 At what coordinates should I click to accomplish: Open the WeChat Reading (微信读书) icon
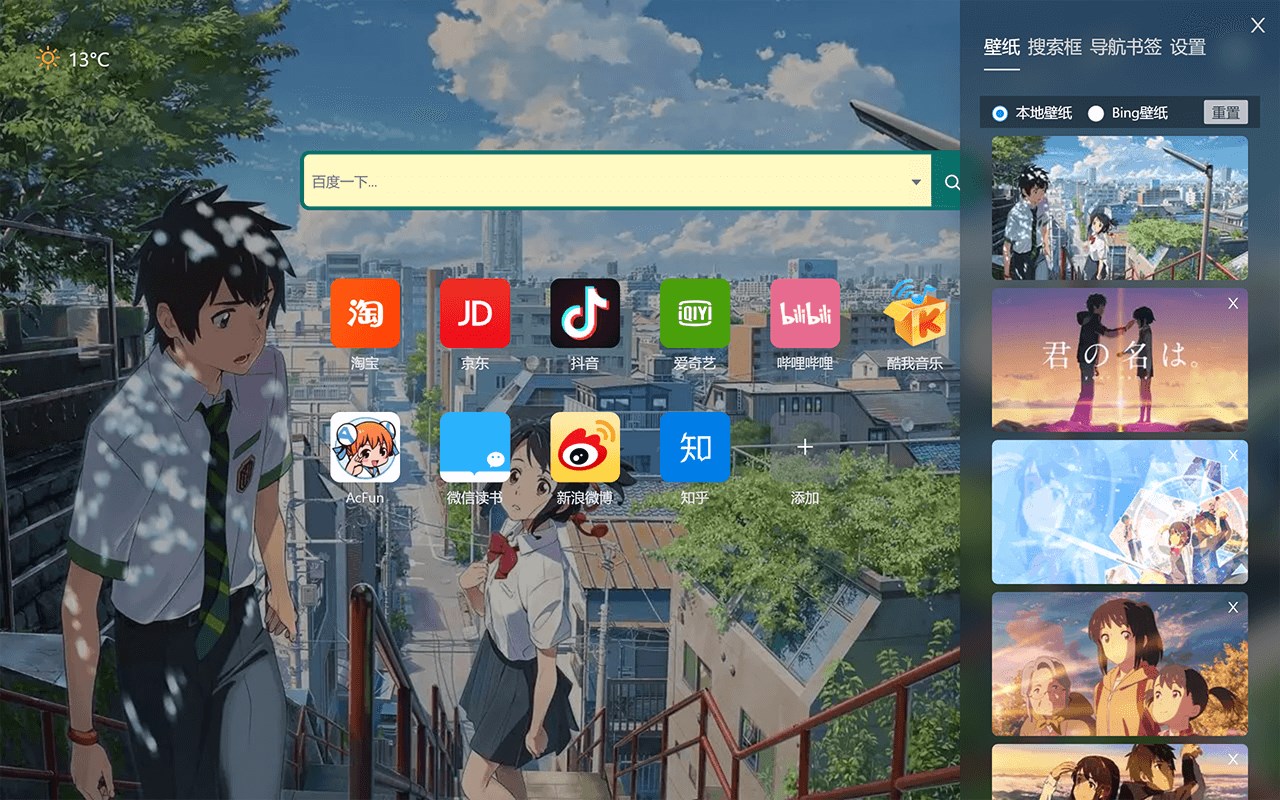(475, 447)
